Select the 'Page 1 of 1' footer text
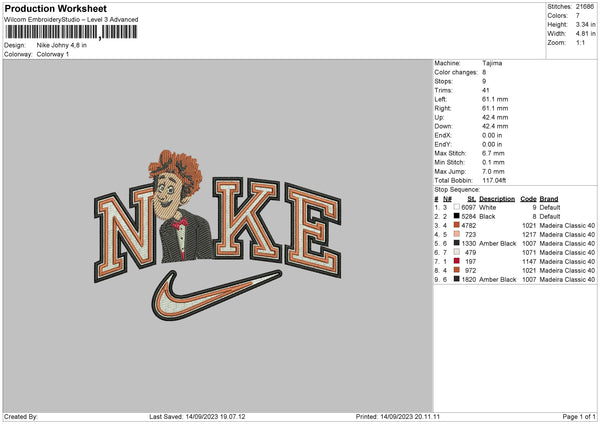600x424 pixels. (579, 416)
